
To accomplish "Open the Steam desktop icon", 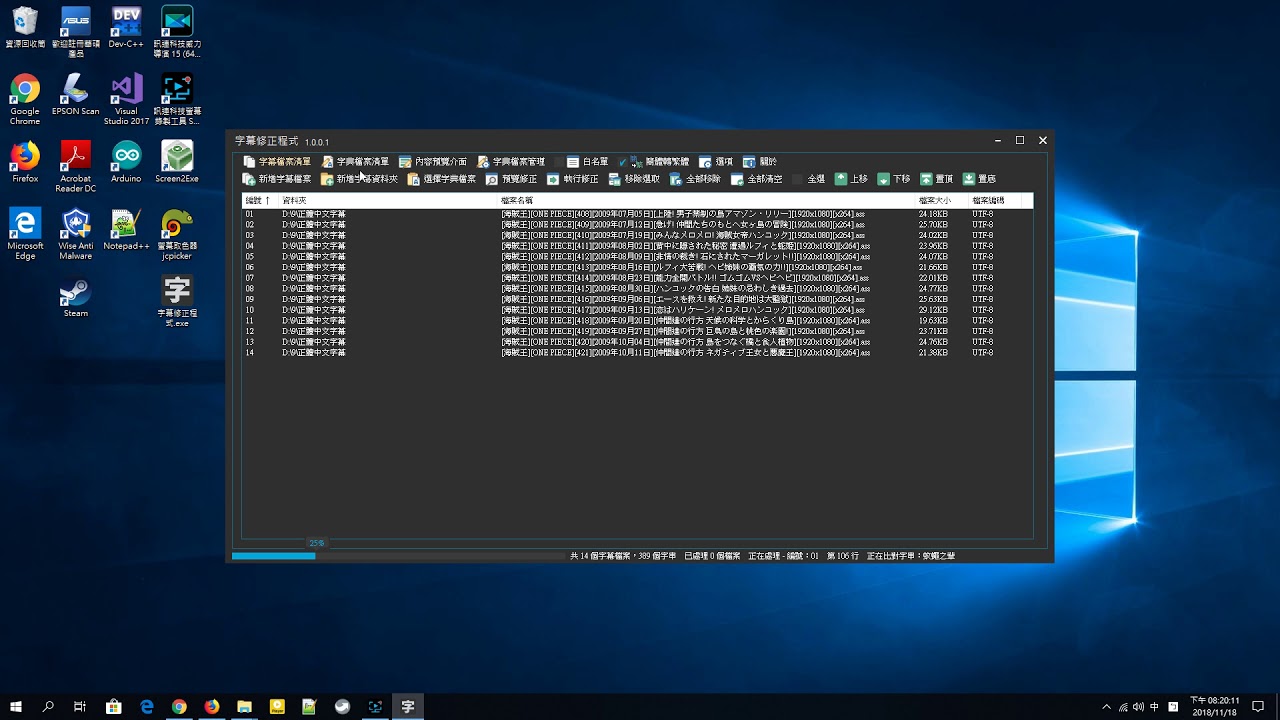I will [x=76, y=297].
